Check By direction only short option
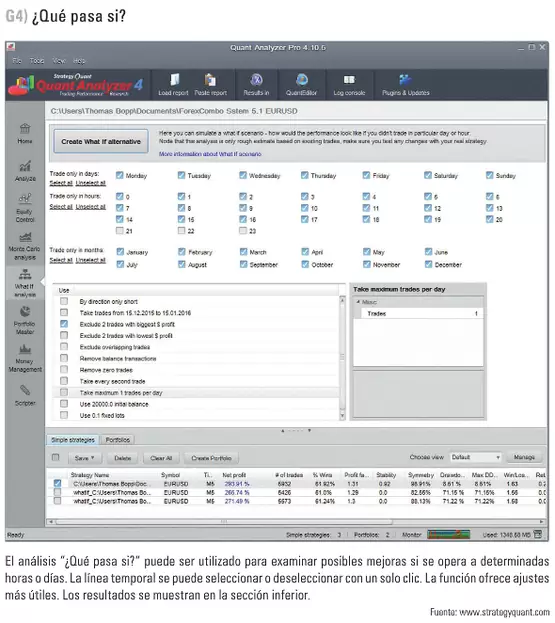Viewport: 555px width, 623px height. [64, 301]
